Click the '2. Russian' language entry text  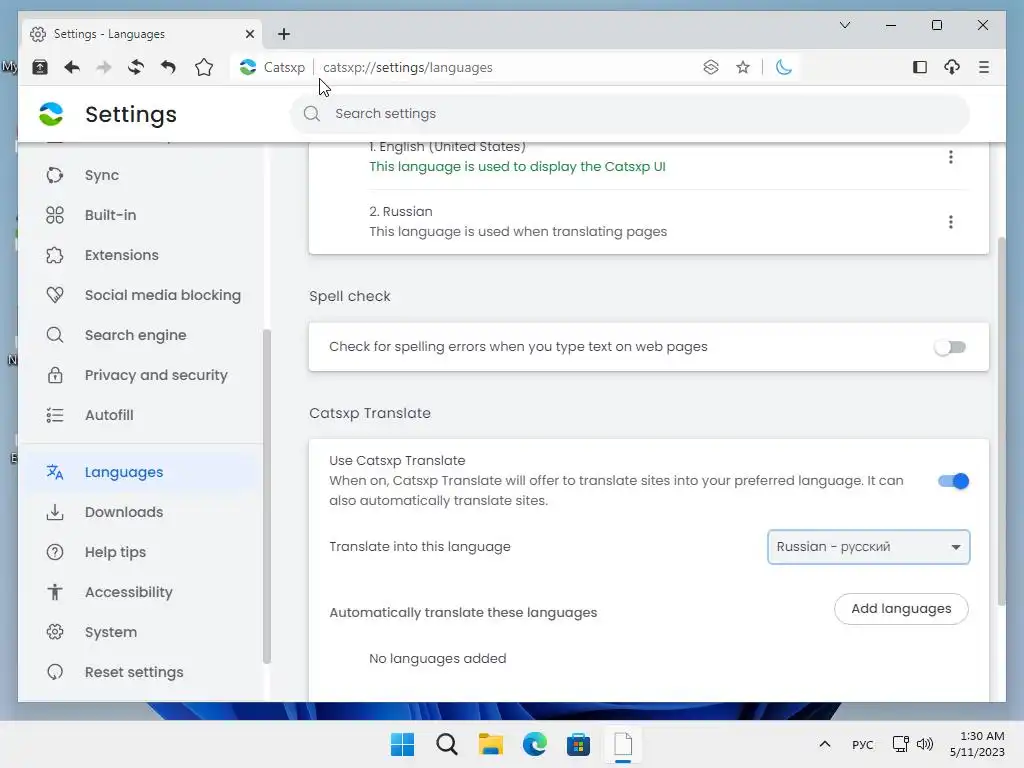click(401, 212)
